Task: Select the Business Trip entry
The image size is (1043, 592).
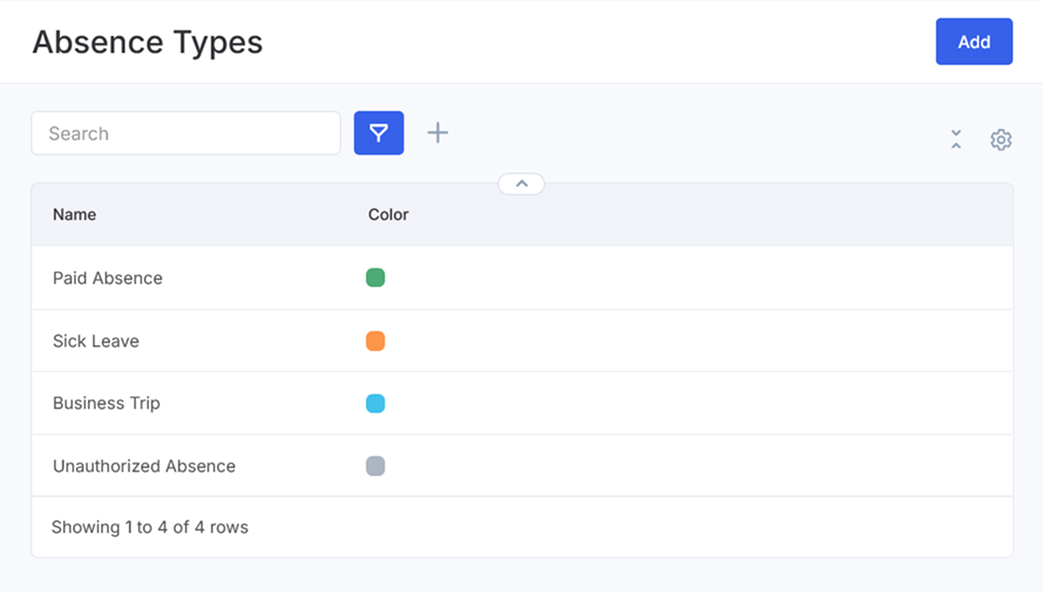Action: click(x=106, y=403)
